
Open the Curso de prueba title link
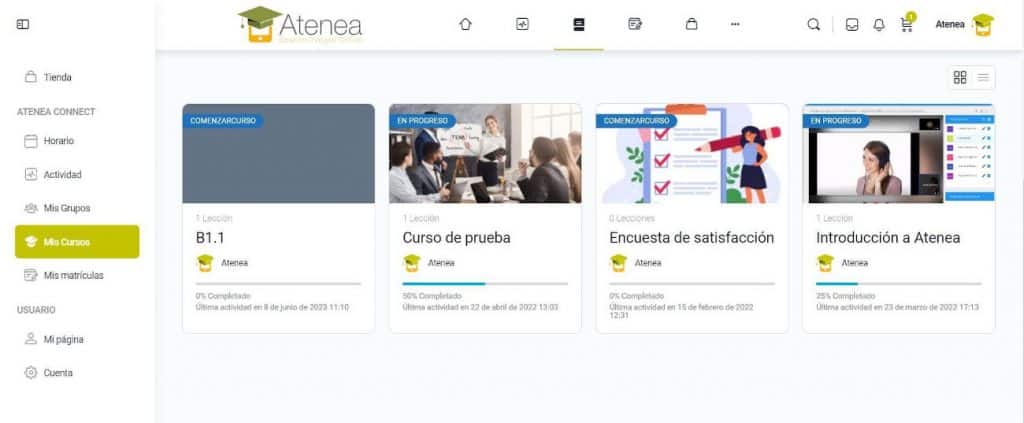[456, 238]
